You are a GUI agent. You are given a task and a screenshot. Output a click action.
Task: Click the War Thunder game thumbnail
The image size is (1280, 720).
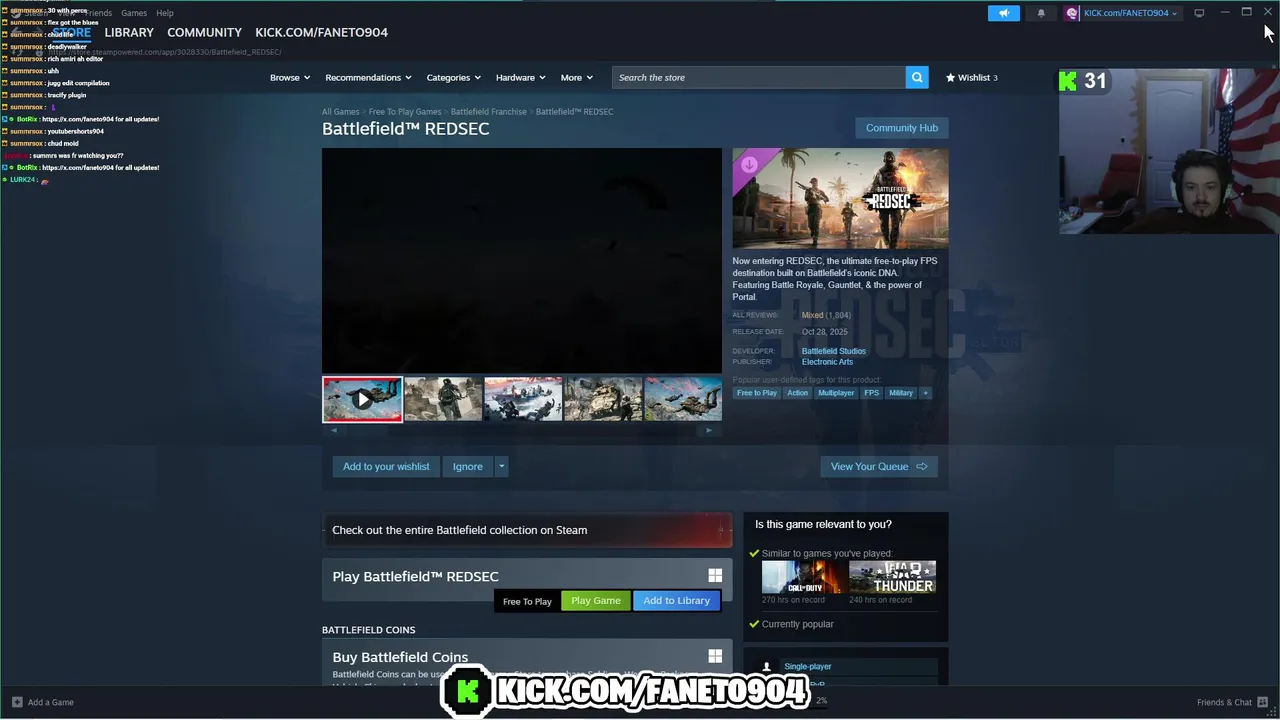pos(892,577)
